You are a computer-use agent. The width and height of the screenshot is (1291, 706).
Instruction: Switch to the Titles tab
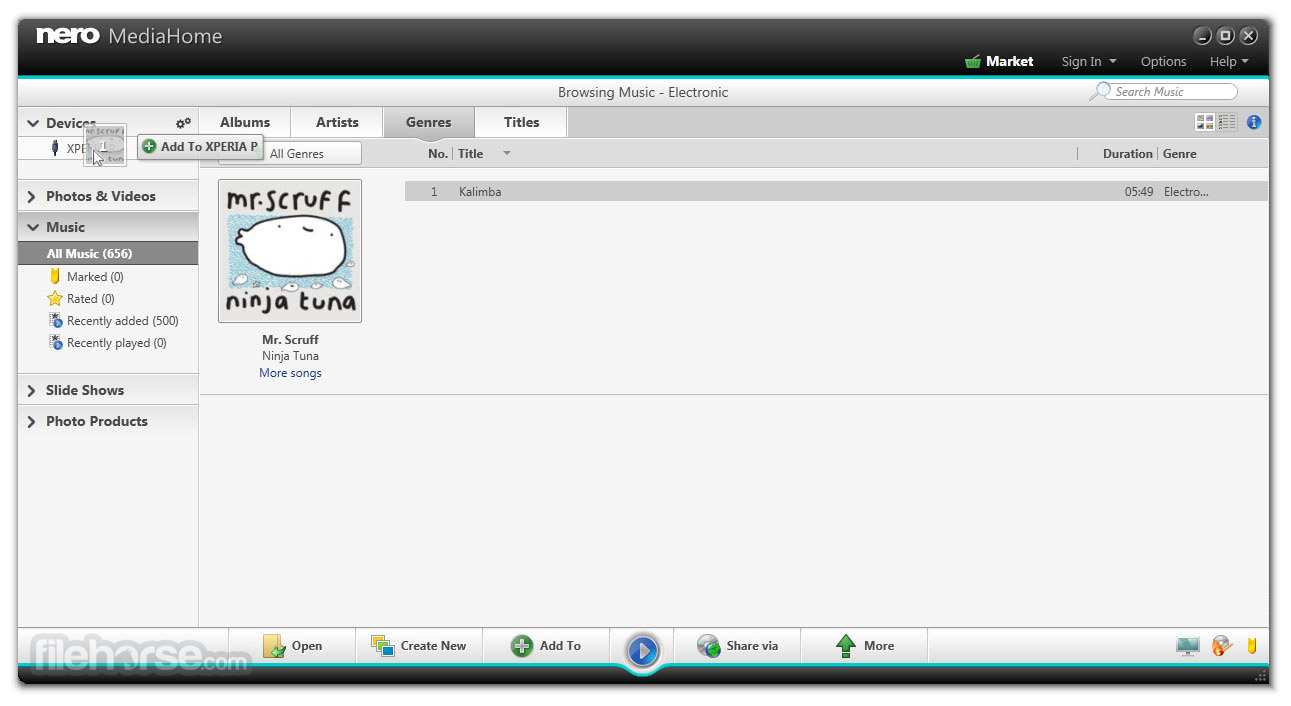(521, 122)
